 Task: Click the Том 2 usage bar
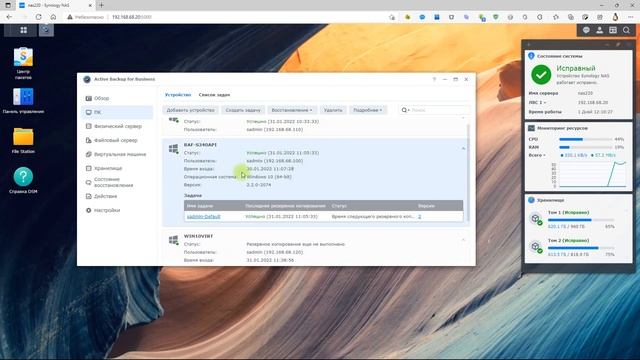581,248
